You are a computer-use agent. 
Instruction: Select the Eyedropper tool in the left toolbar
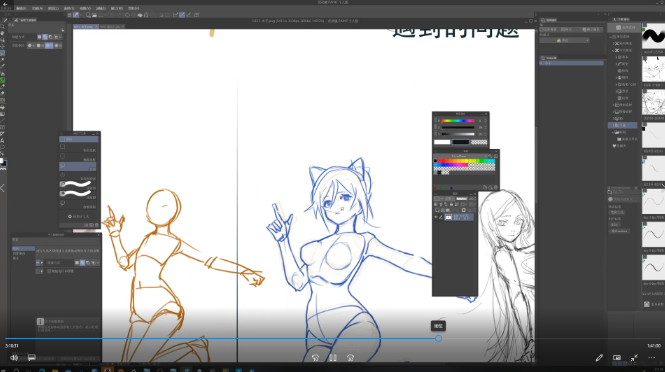[3, 66]
